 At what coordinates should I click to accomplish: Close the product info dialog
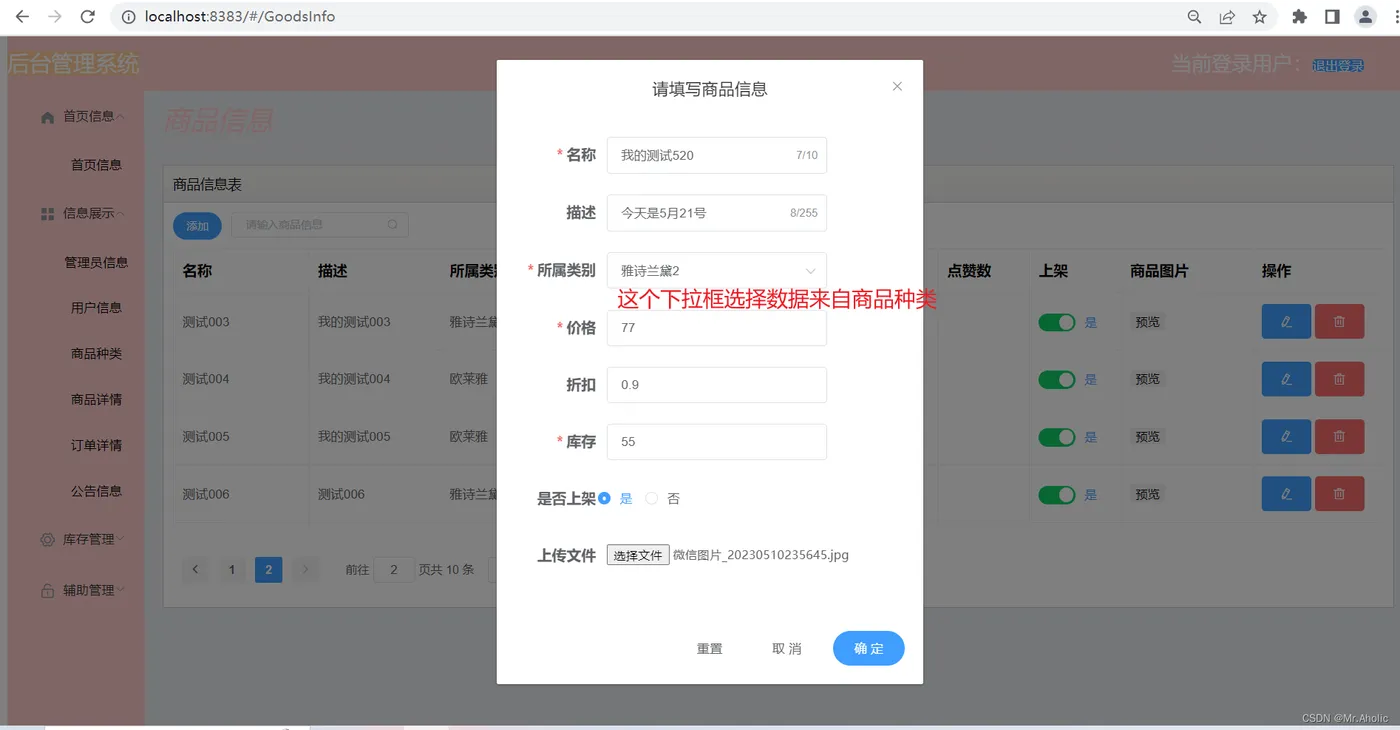click(897, 86)
